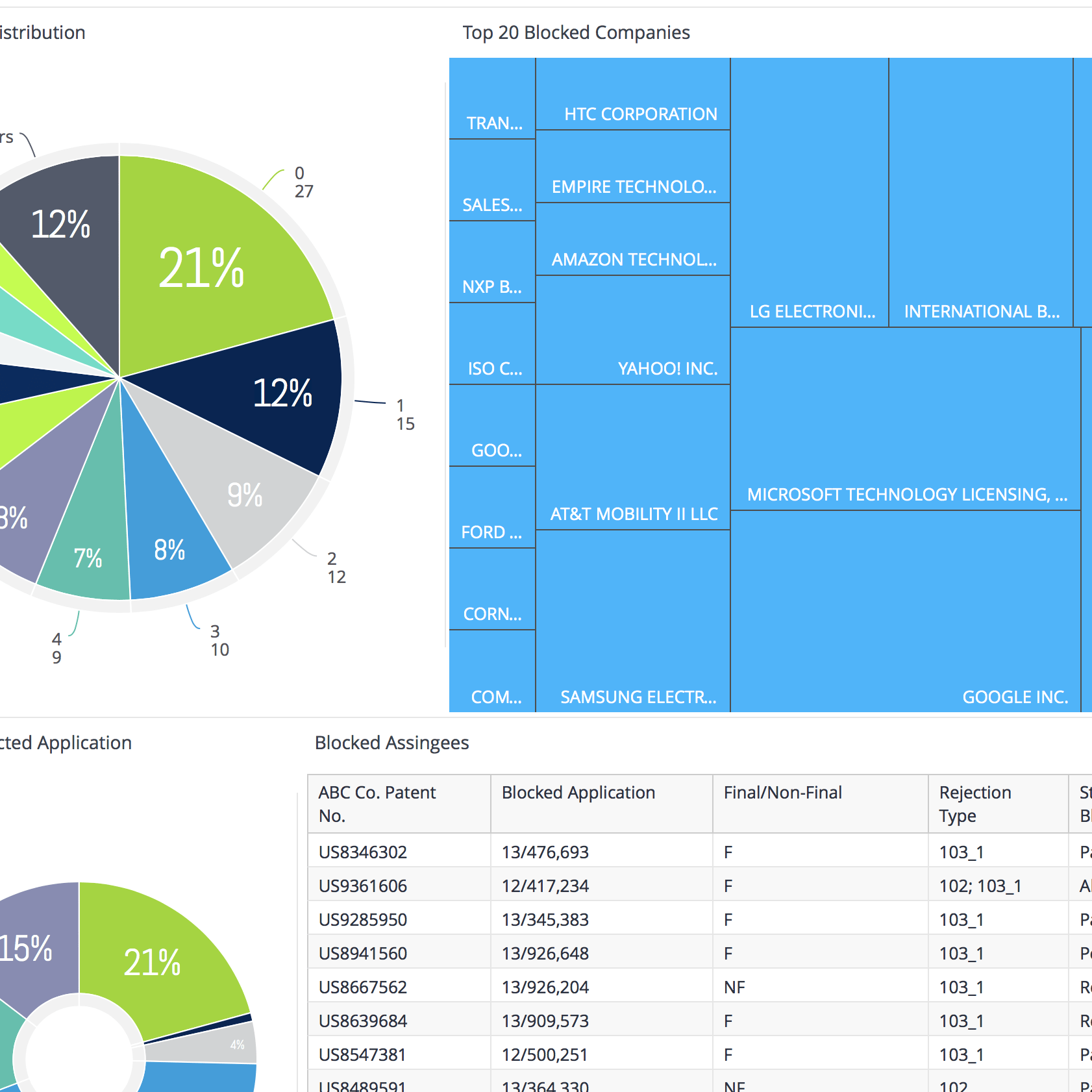This screenshot has width=1092, height=1092.
Task: Click patent number US9361606
Action: pos(363,886)
